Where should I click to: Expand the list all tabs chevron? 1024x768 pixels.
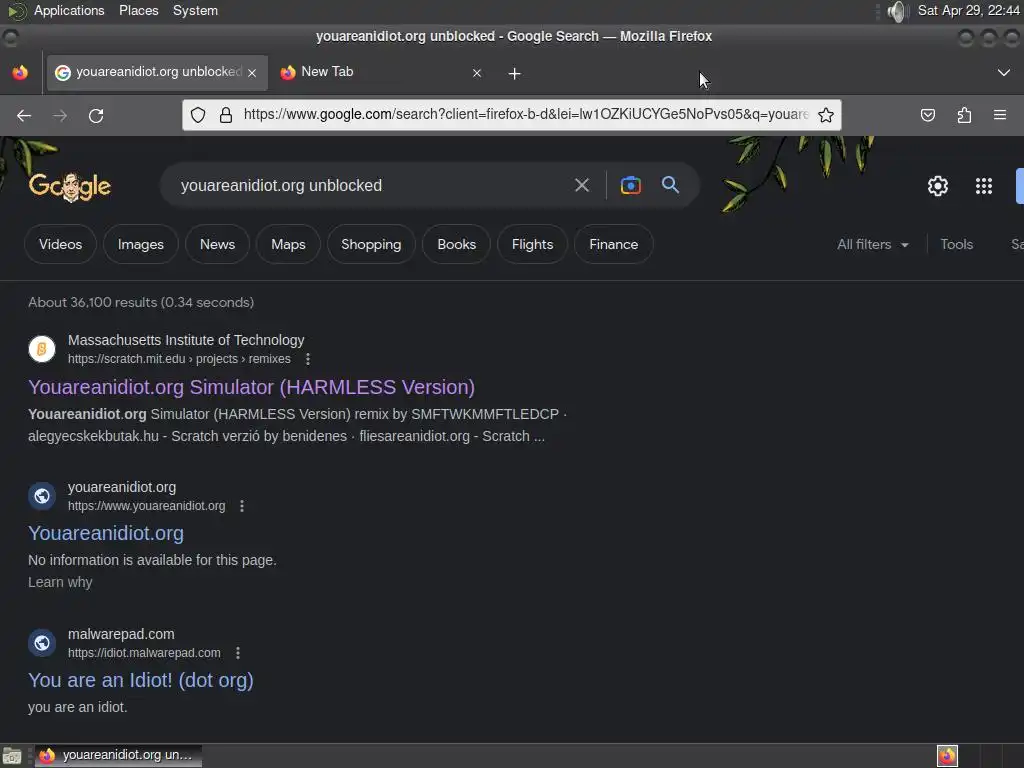point(1004,72)
